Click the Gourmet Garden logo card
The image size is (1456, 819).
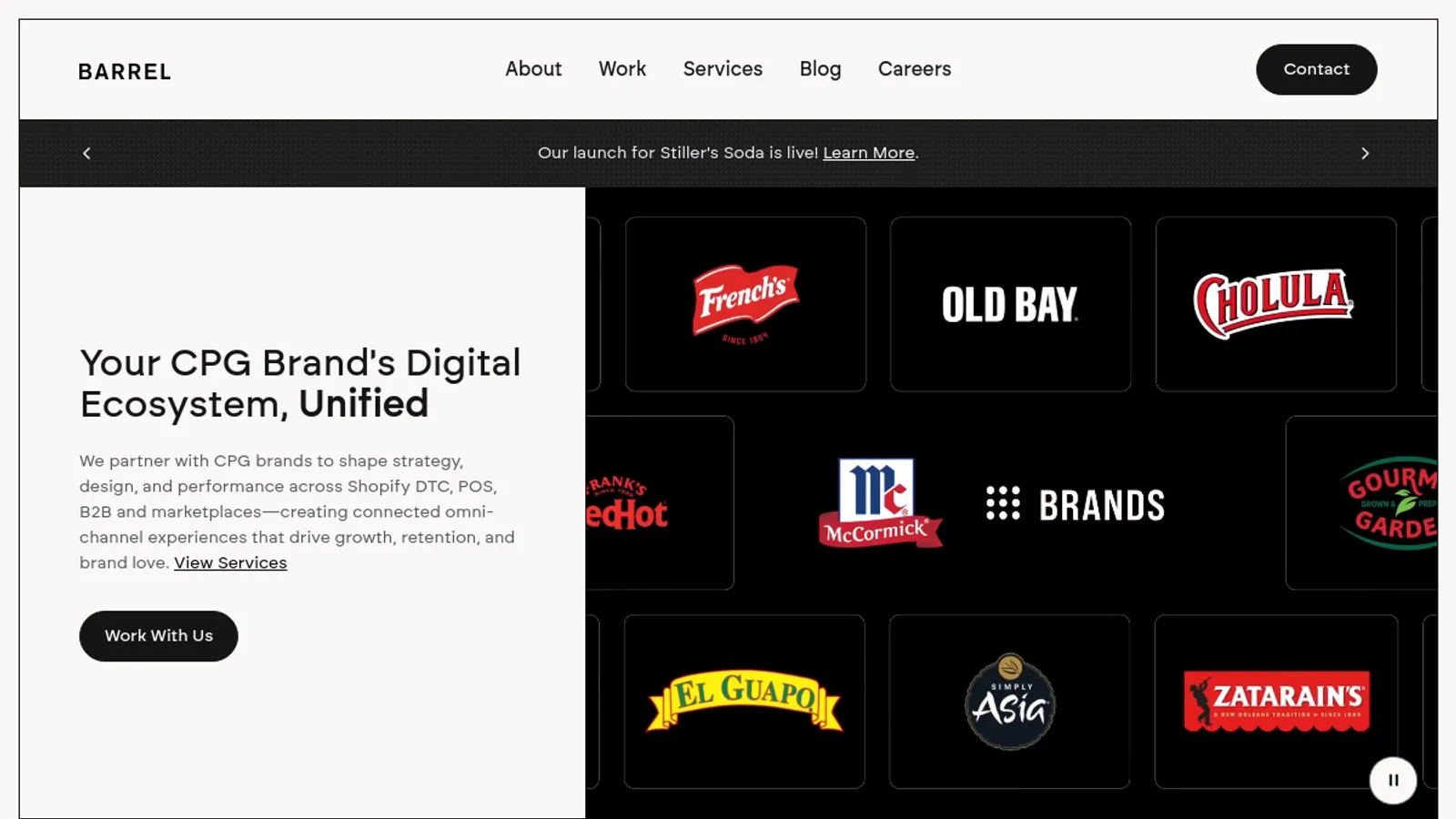(x=1362, y=502)
